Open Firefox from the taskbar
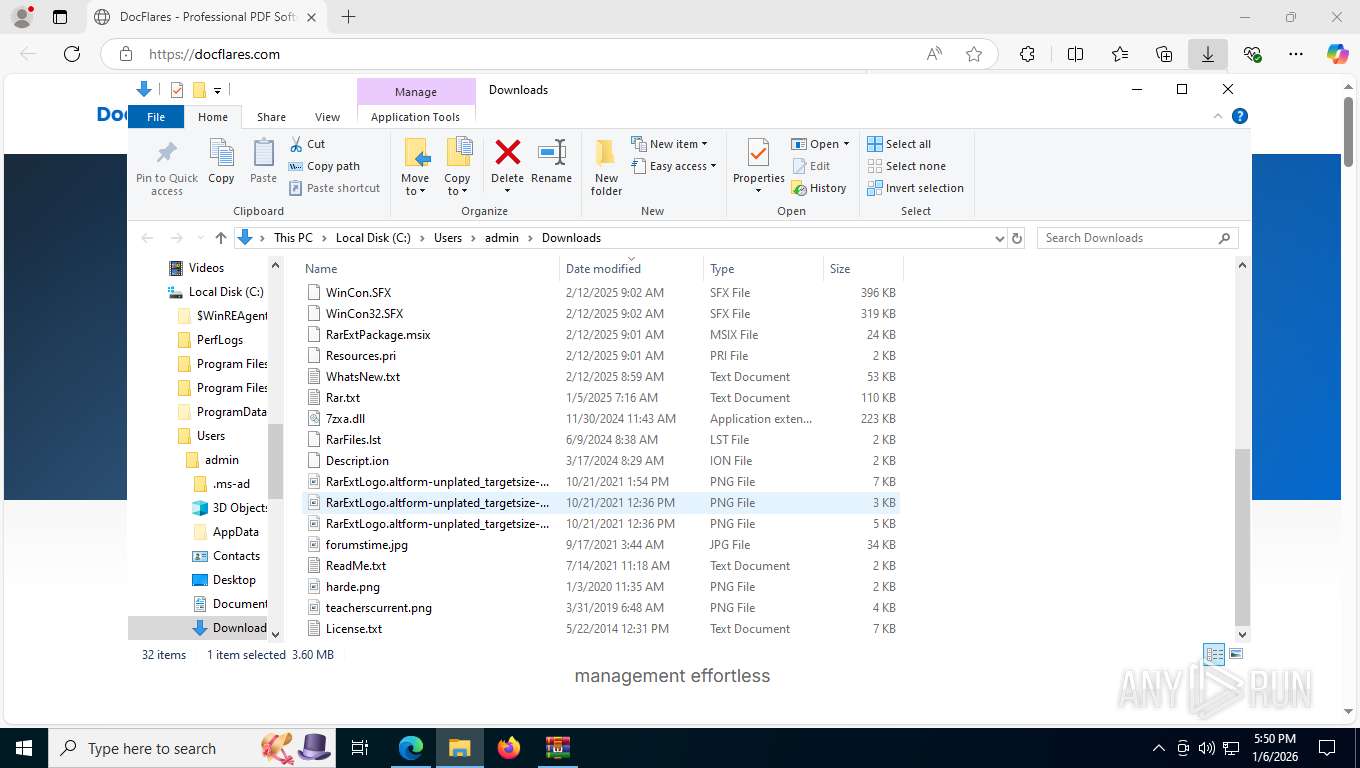This screenshot has width=1360, height=768. click(x=509, y=748)
